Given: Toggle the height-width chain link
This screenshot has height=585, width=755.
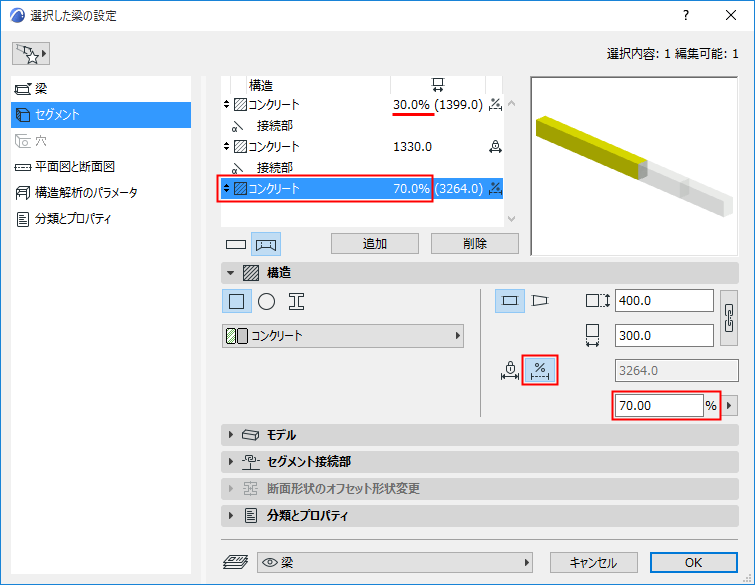Looking at the screenshot, I should 729,318.
